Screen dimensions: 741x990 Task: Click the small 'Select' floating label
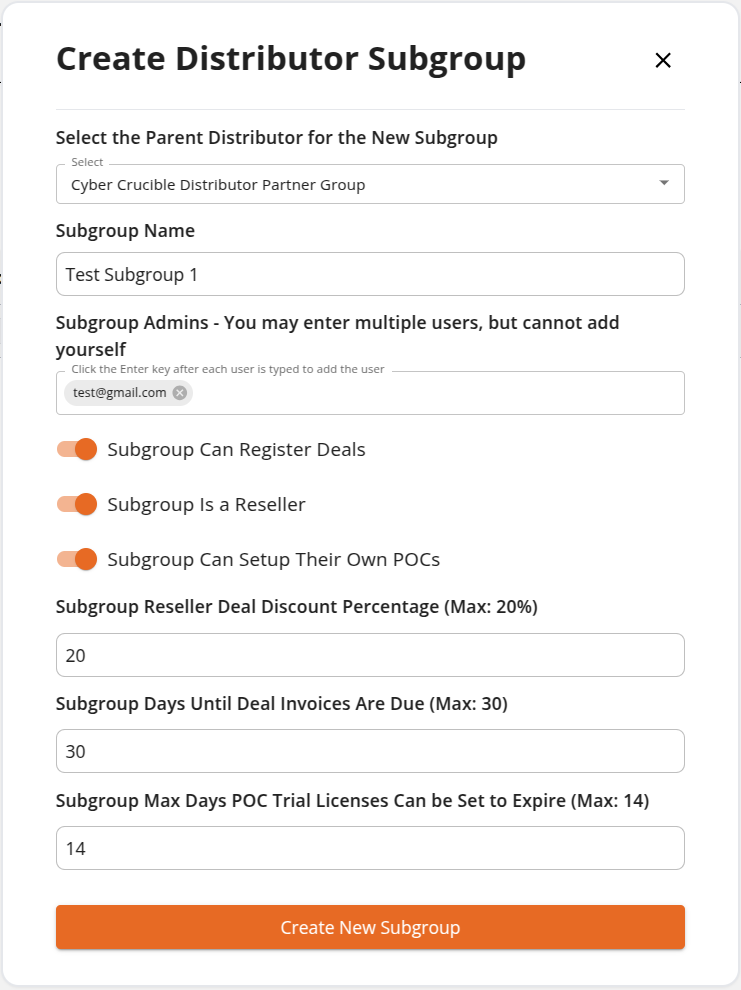pos(87,162)
